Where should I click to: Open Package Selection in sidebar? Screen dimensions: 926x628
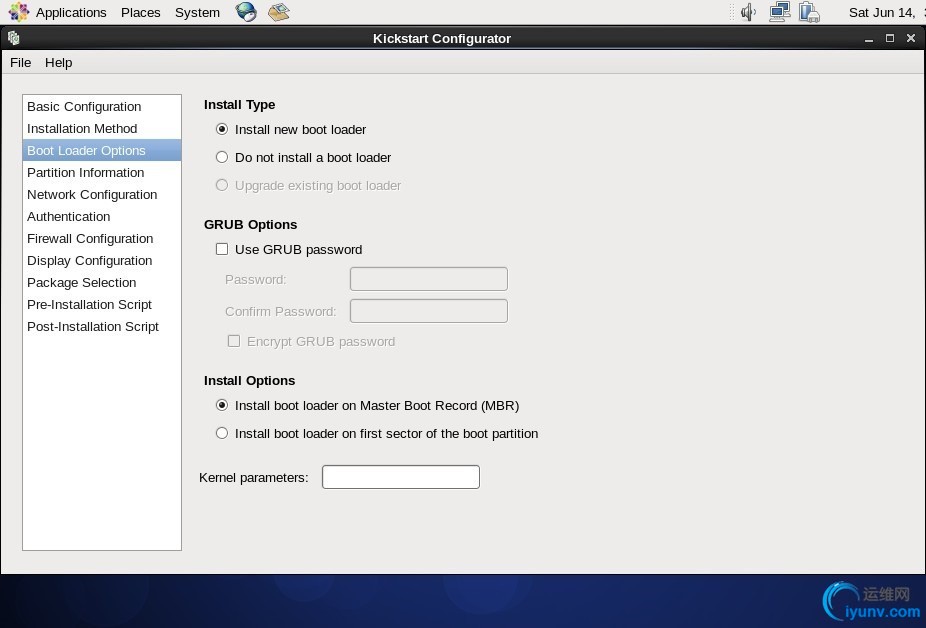[x=81, y=282]
